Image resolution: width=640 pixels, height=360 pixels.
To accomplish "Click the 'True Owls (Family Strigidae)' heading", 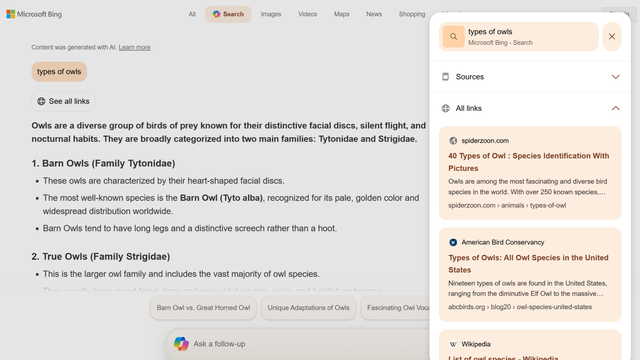I will [x=101, y=257].
